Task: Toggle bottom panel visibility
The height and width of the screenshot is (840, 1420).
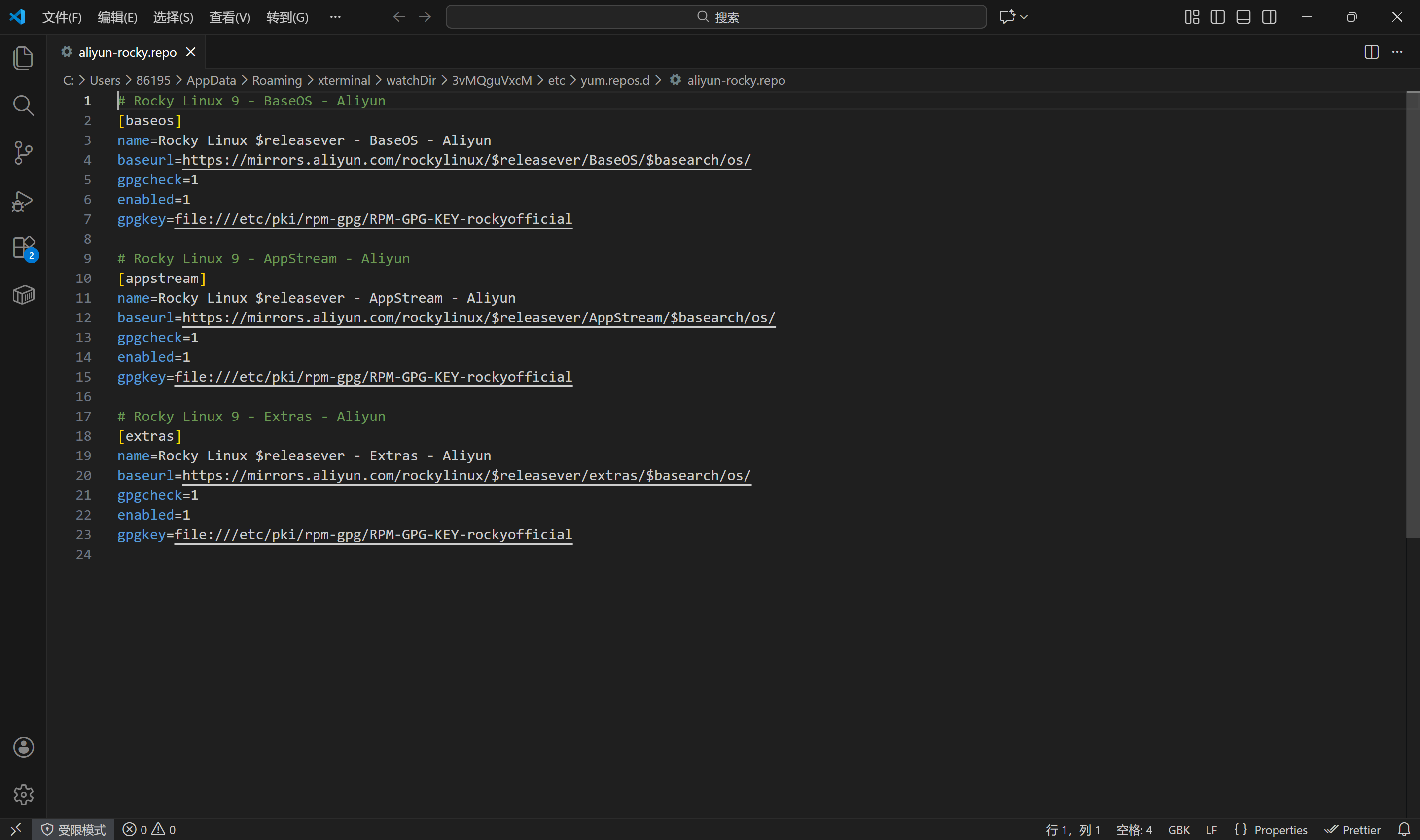Action: click(1243, 17)
